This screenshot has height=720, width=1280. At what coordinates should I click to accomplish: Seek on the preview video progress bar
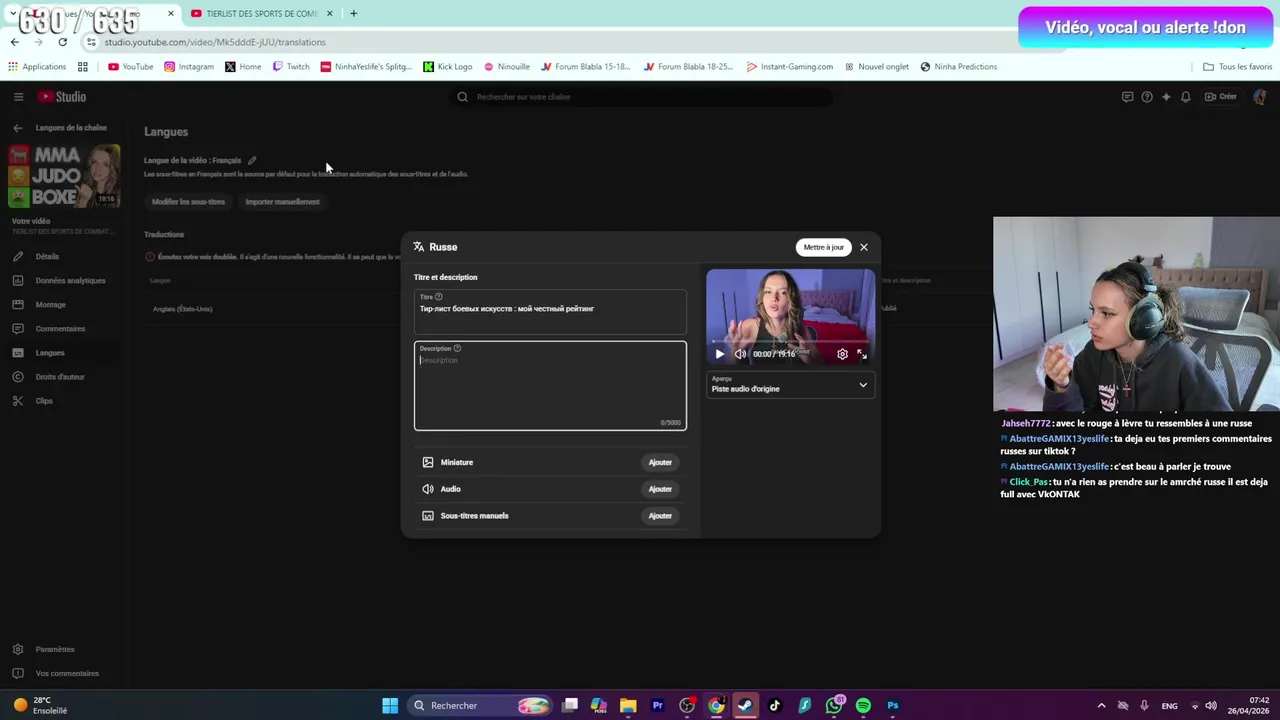(790, 341)
